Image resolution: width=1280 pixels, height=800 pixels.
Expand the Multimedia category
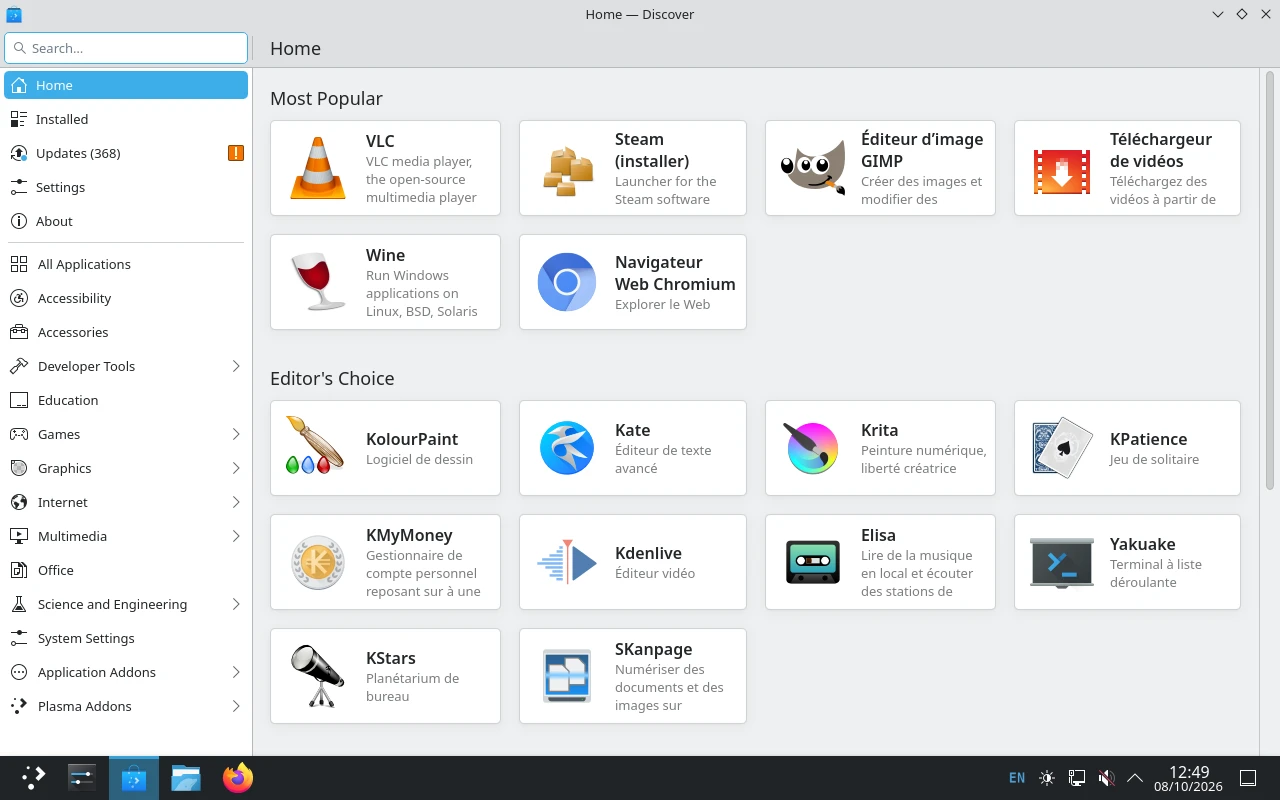click(236, 536)
